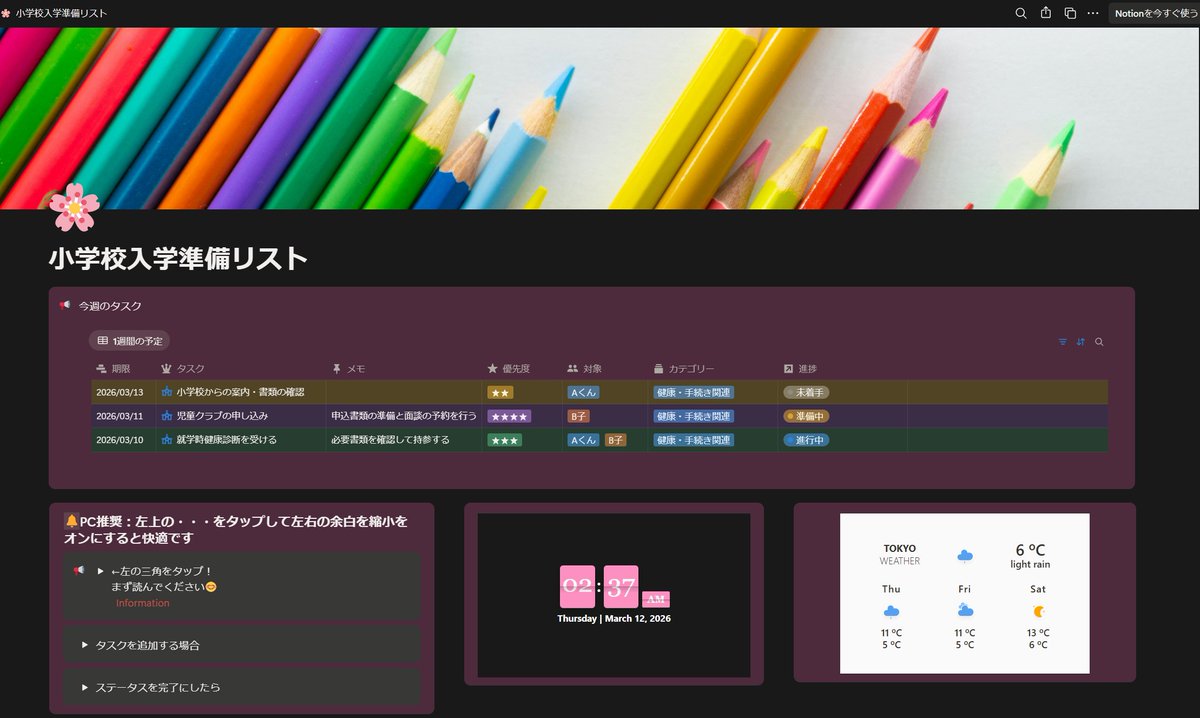Click the duplicate pages icon near top right
Screen dimensions: 1200x718
pos(1068,13)
